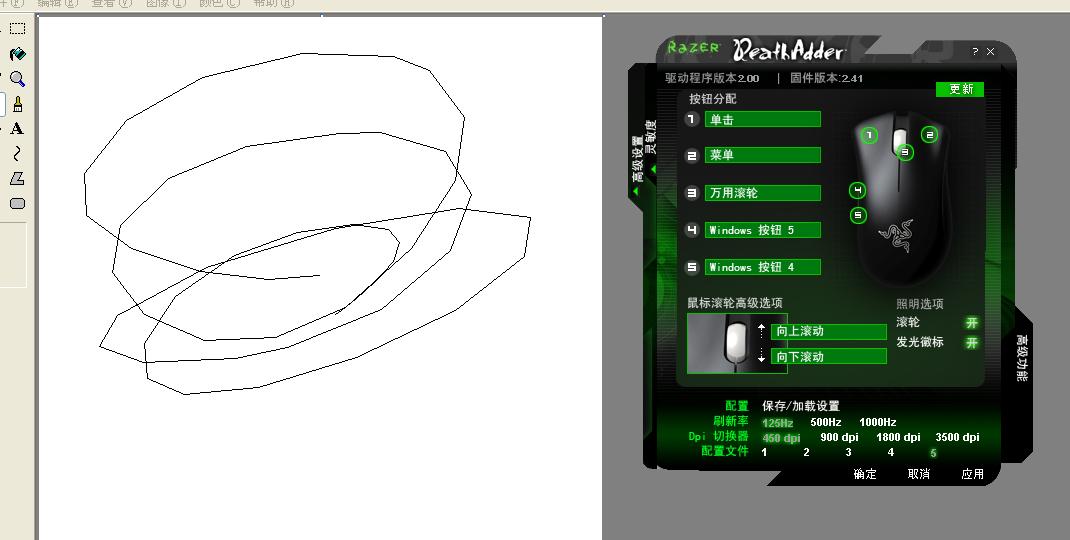This screenshot has height=540, width=1070.
Task: Toggle the 滚轮 scroll wheel lighting switch
Action: point(972,322)
